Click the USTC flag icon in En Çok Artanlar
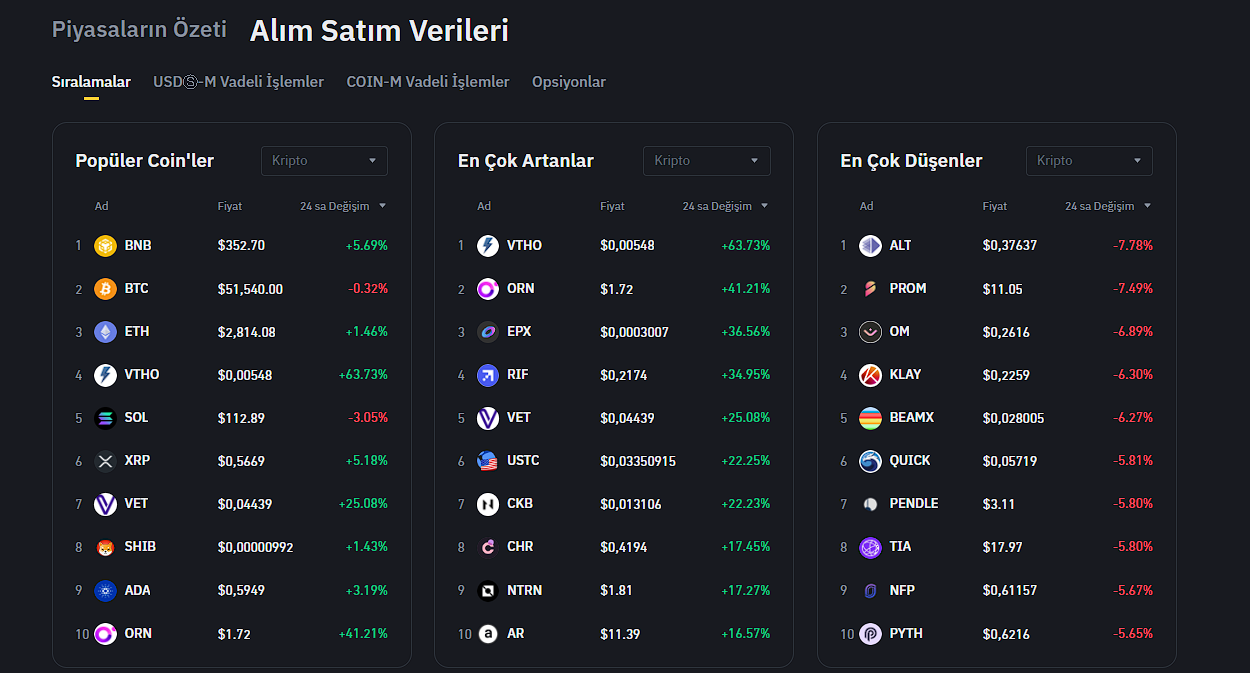Image resolution: width=1250 pixels, height=673 pixels. (x=488, y=461)
